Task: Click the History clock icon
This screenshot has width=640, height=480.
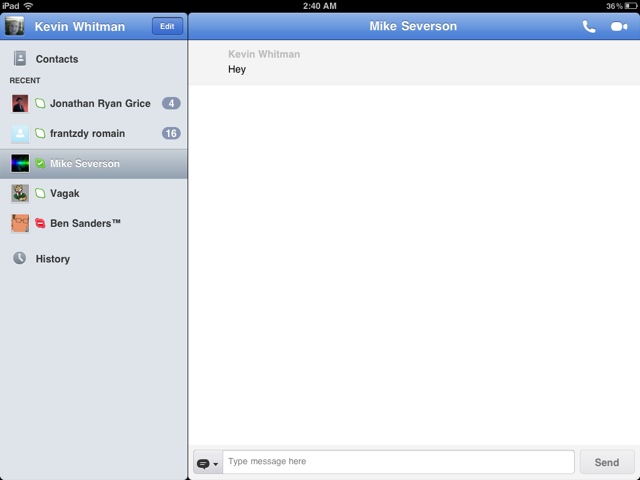Action: point(20,258)
